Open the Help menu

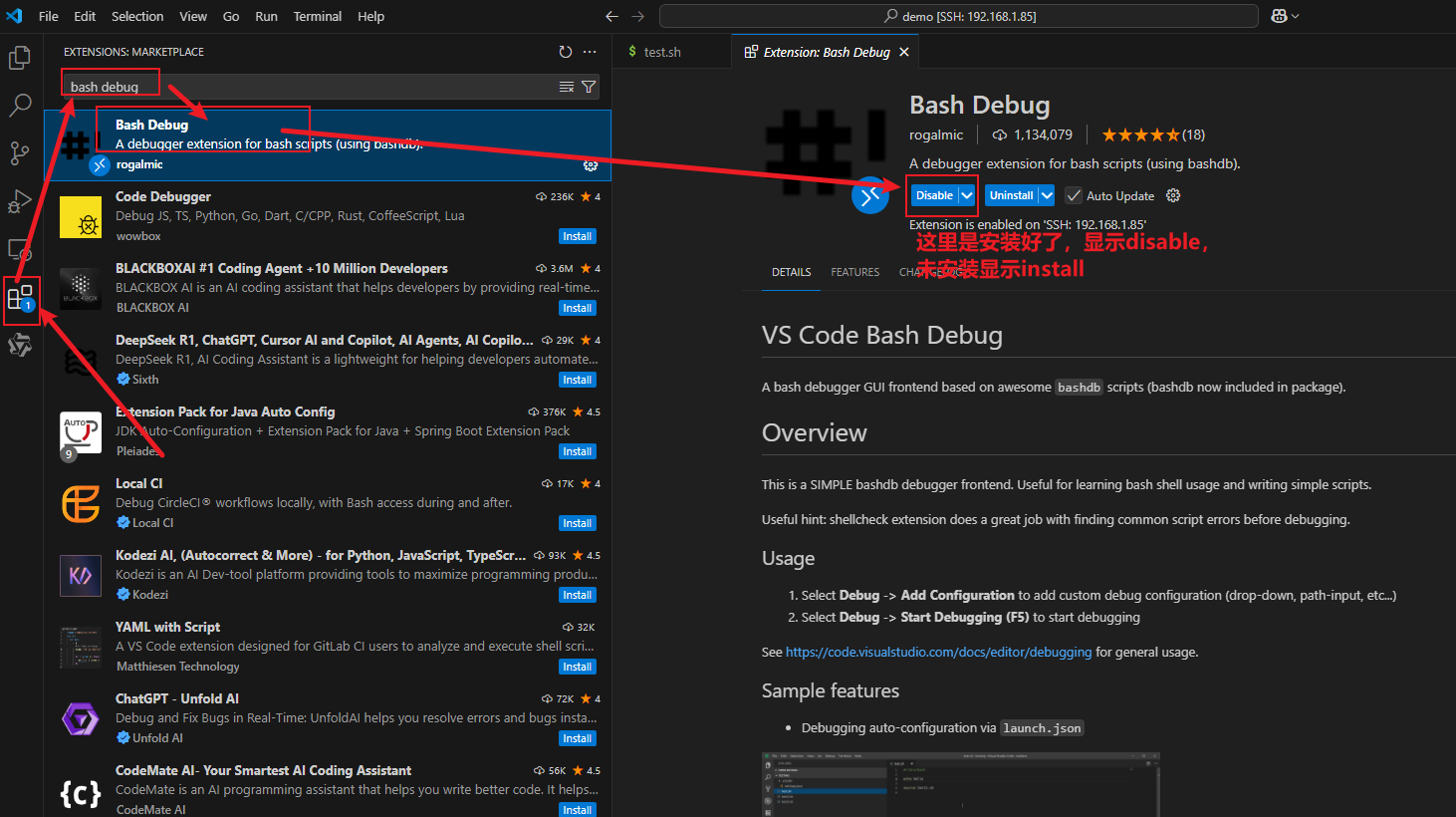370,16
